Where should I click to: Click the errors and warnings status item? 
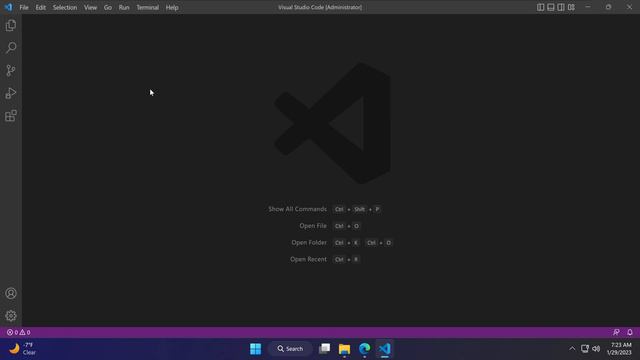click(18, 332)
